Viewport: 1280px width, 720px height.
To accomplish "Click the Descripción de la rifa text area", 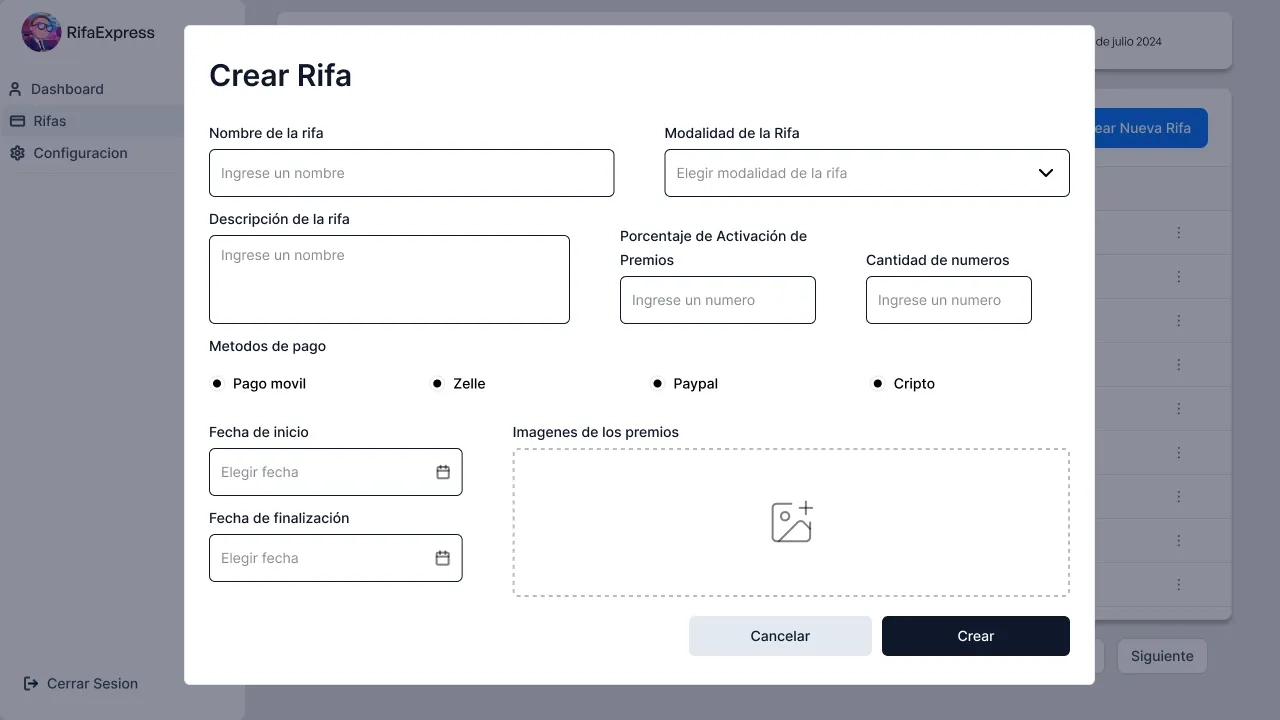I will 389,279.
